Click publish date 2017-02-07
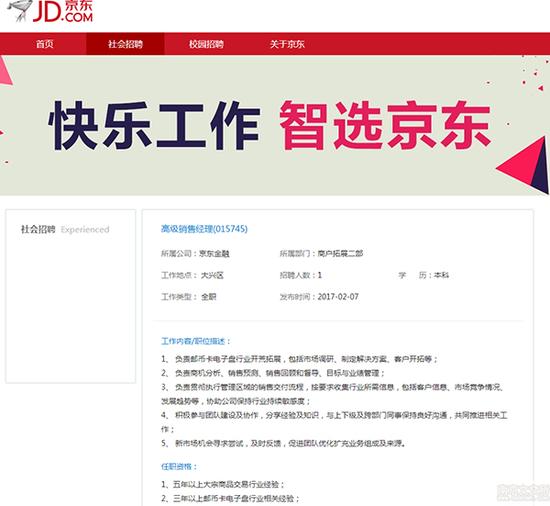The height and width of the screenshot is (506, 550). [338, 297]
